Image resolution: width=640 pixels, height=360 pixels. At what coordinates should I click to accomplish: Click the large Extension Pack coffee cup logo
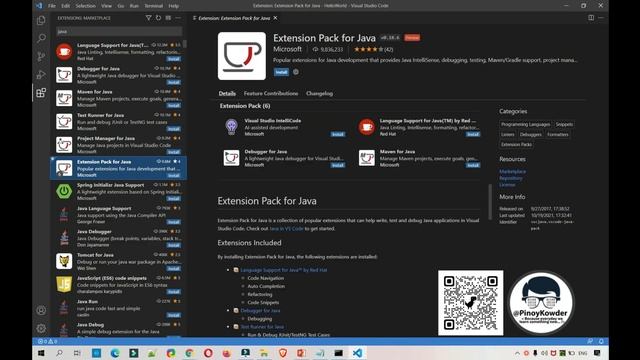click(242, 56)
